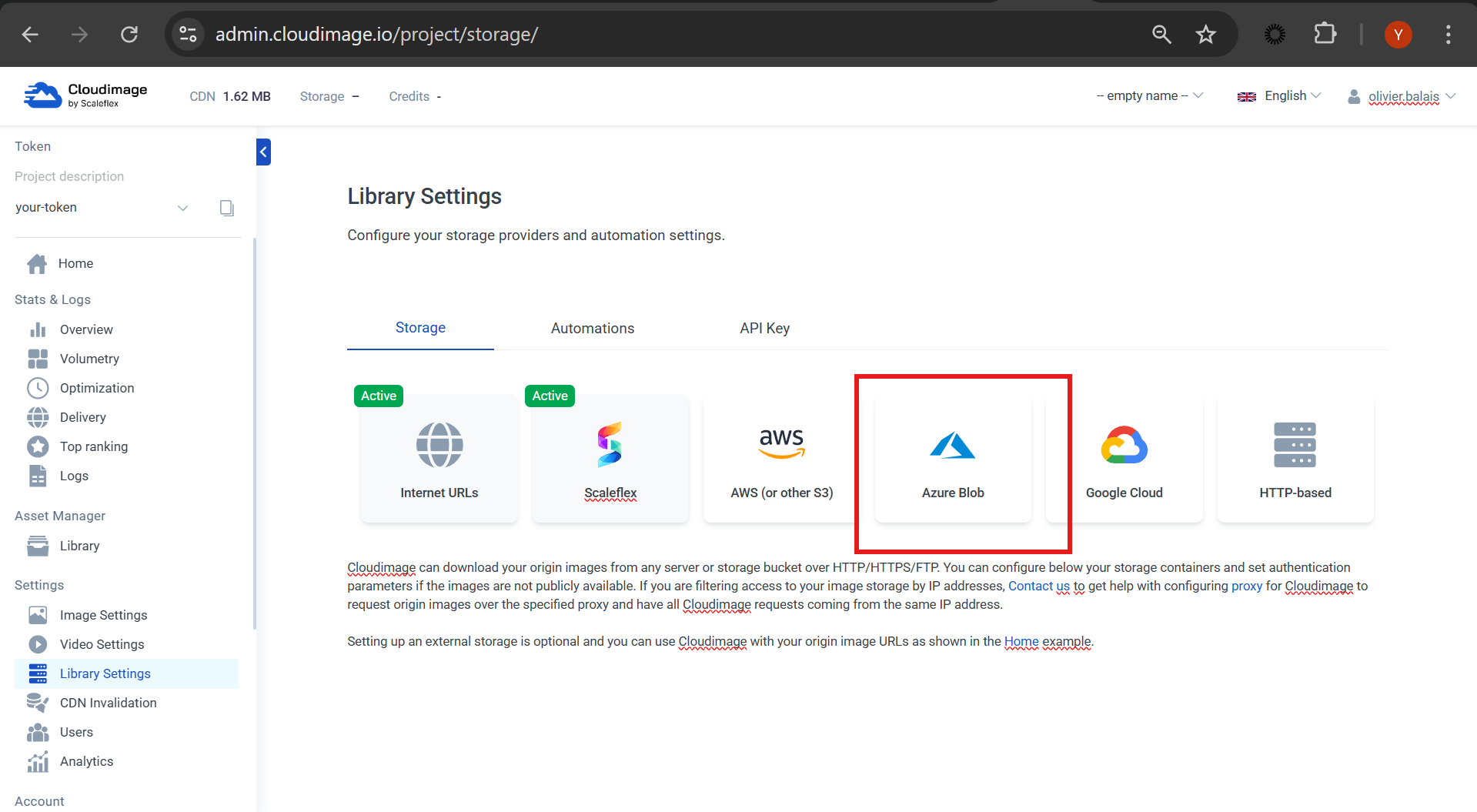Click the Azure Blob storage icon

(x=952, y=446)
